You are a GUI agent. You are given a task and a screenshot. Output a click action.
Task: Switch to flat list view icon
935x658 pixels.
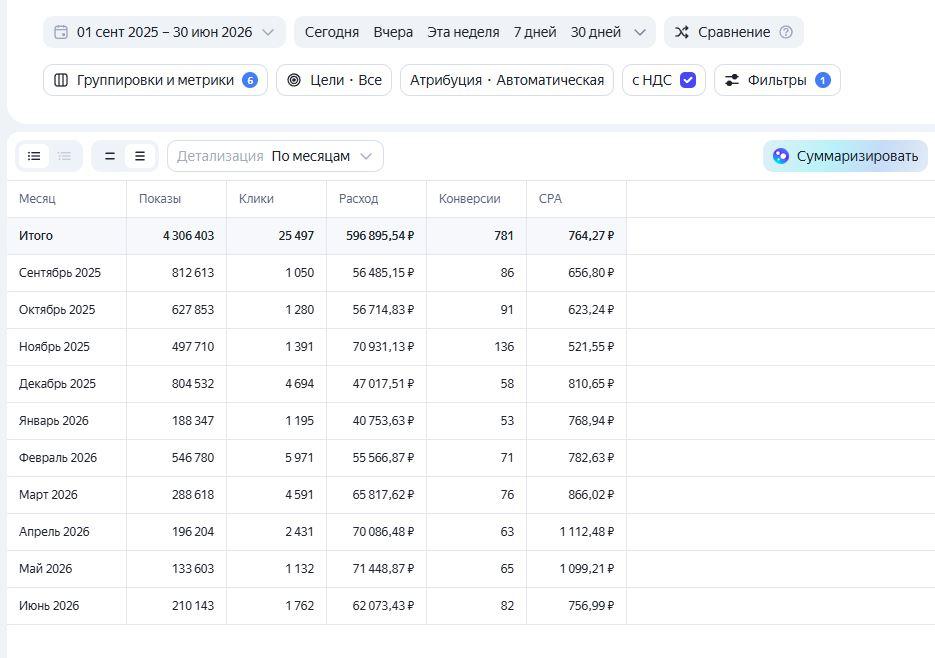point(34,156)
